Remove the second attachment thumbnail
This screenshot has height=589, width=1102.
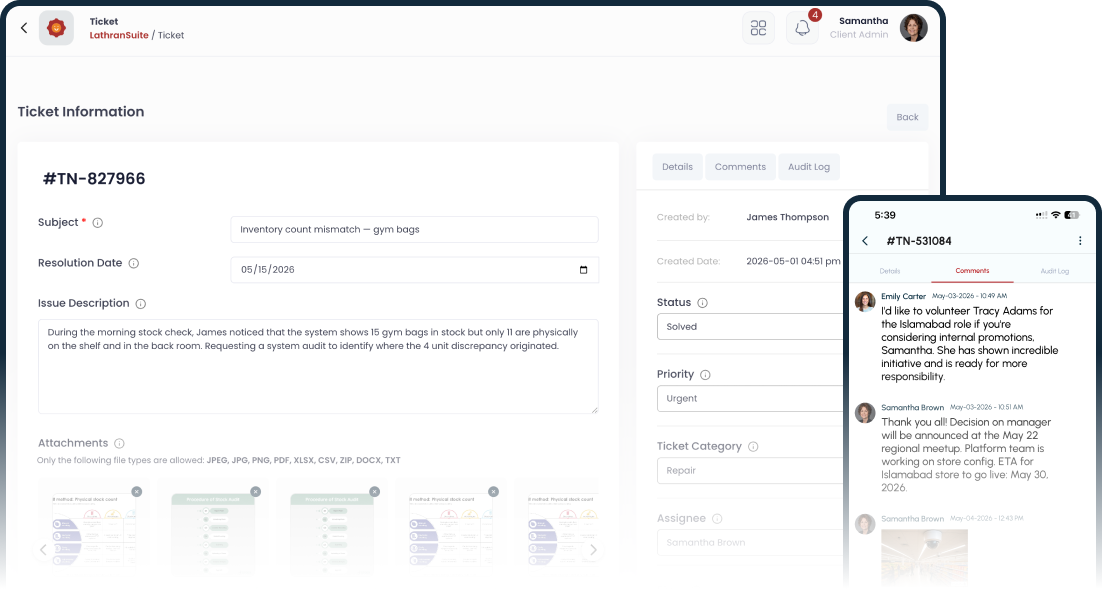[x=256, y=492]
